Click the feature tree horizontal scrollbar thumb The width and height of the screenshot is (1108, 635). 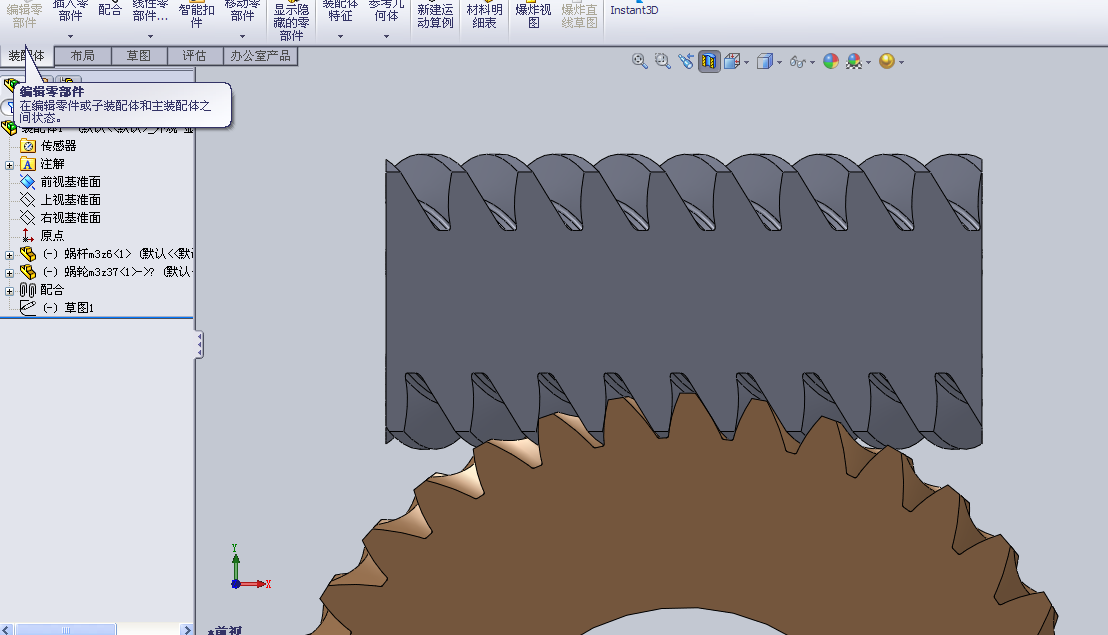[66, 629]
